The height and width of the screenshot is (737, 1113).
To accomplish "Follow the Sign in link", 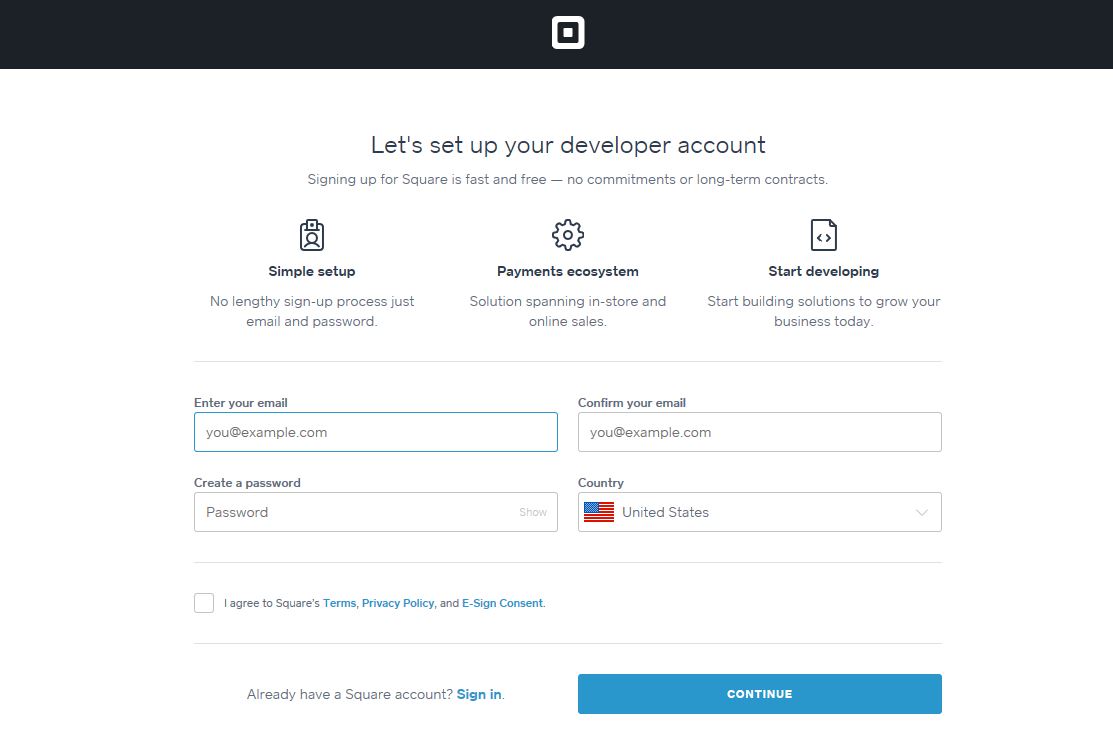I will pos(479,694).
